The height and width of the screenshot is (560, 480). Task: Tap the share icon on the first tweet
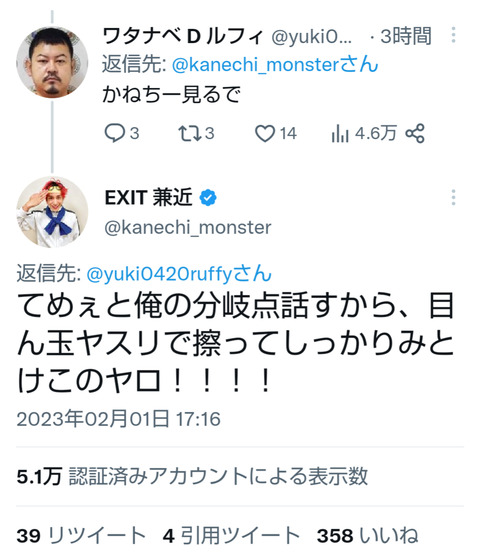pyautogui.click(x=415, y=134)
